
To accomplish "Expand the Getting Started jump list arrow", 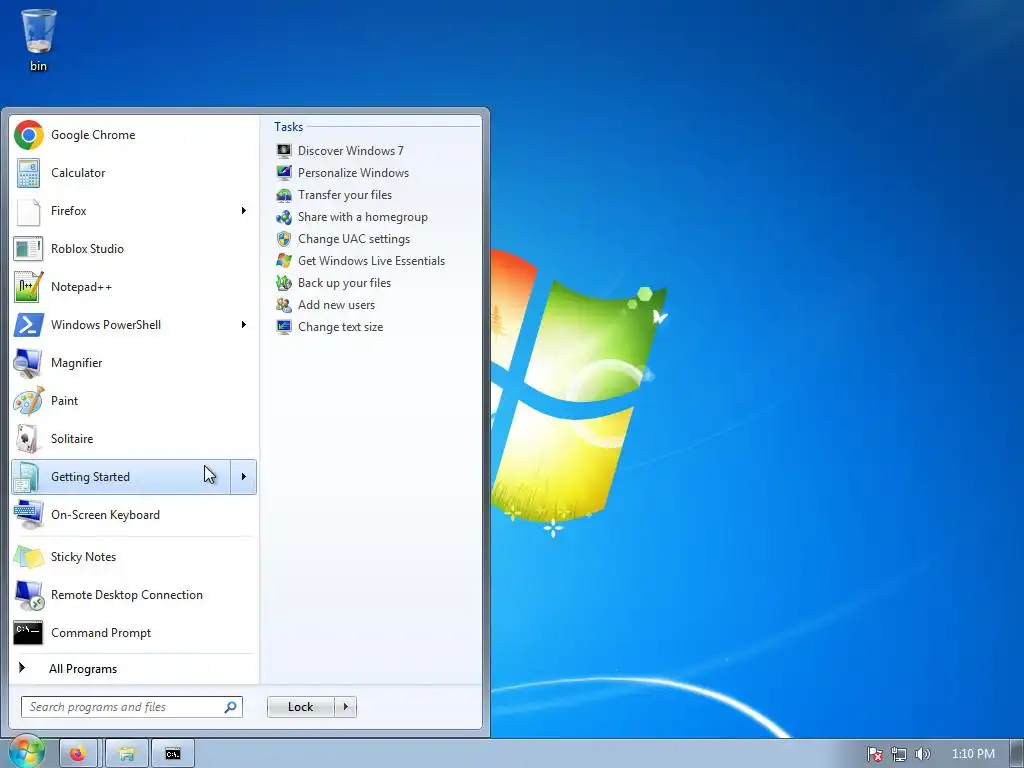I will click(244, 477).
